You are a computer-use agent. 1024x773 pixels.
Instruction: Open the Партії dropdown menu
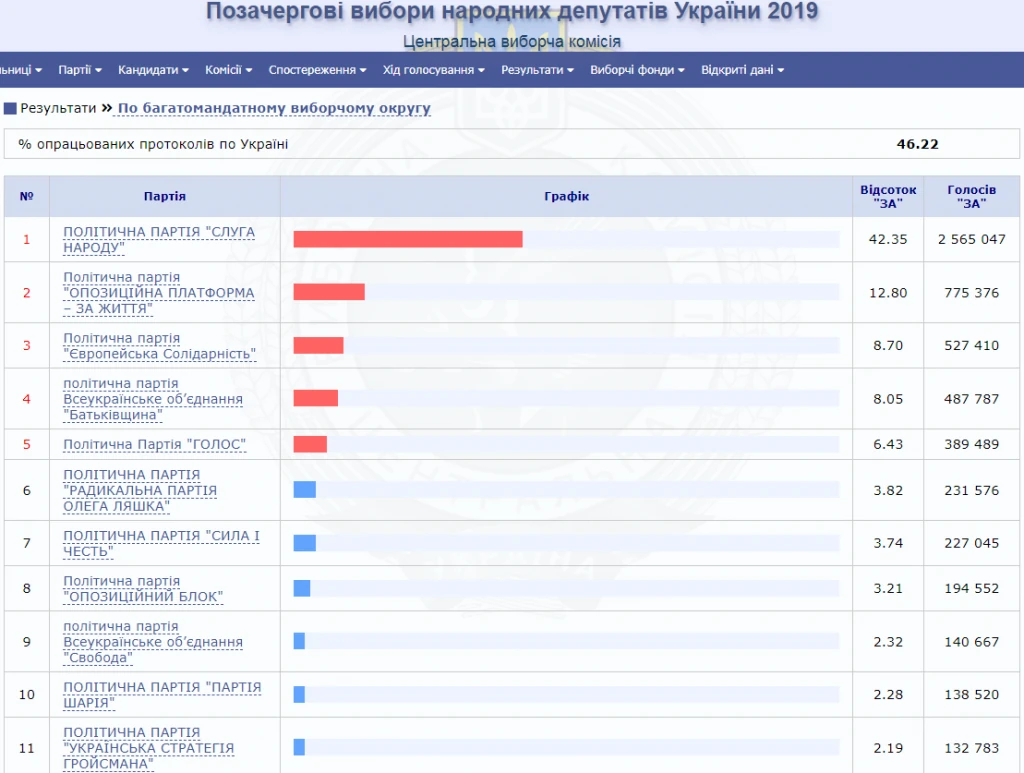(x=80, y=70)
